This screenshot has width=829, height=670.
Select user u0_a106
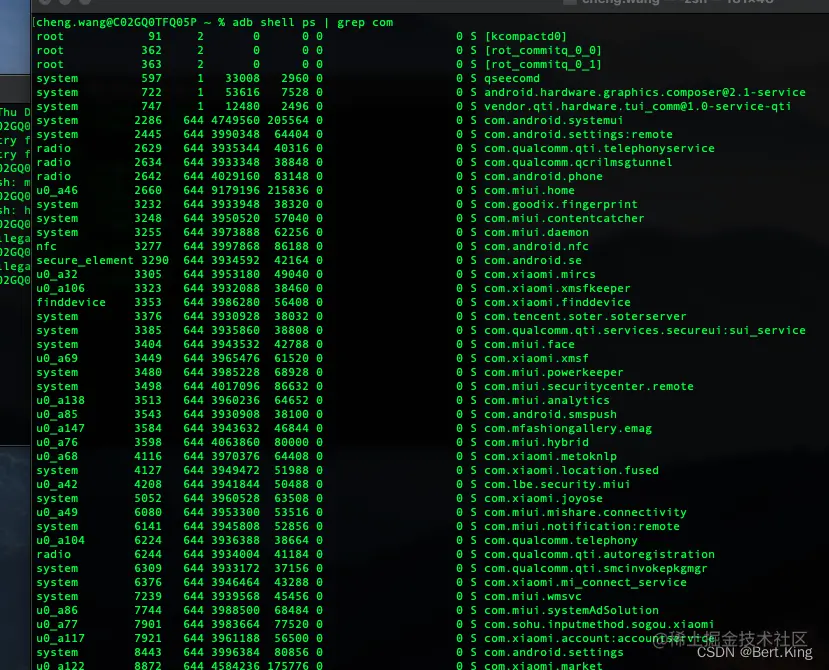pos(60,289)
